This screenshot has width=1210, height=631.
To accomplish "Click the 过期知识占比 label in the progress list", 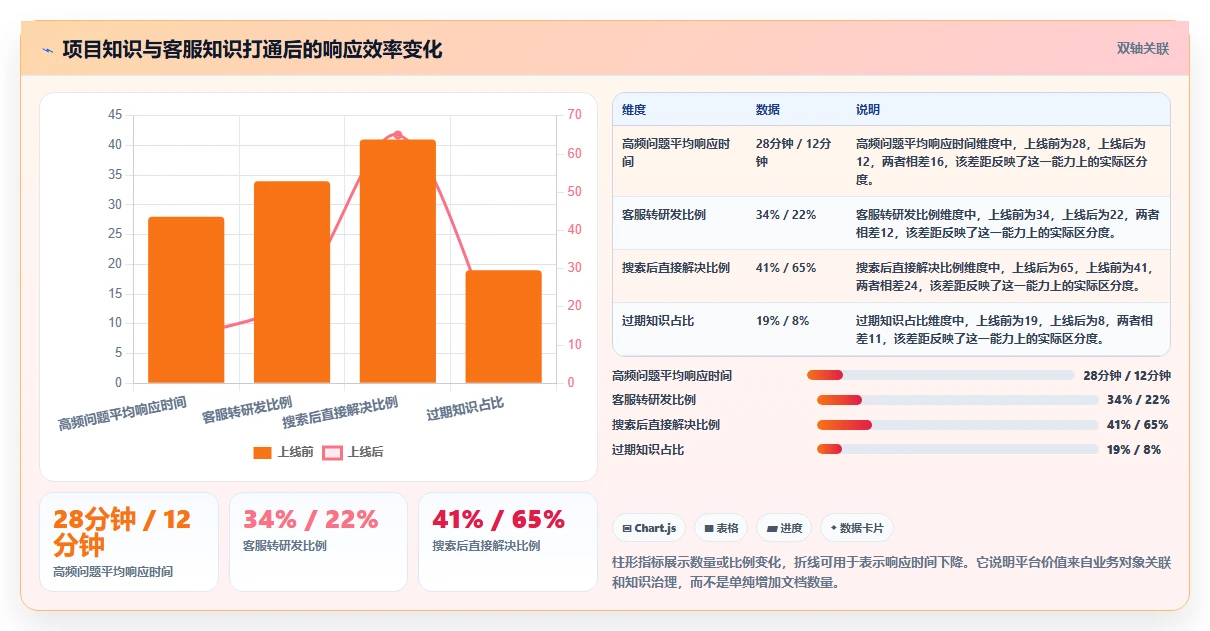I will point(648,450).
